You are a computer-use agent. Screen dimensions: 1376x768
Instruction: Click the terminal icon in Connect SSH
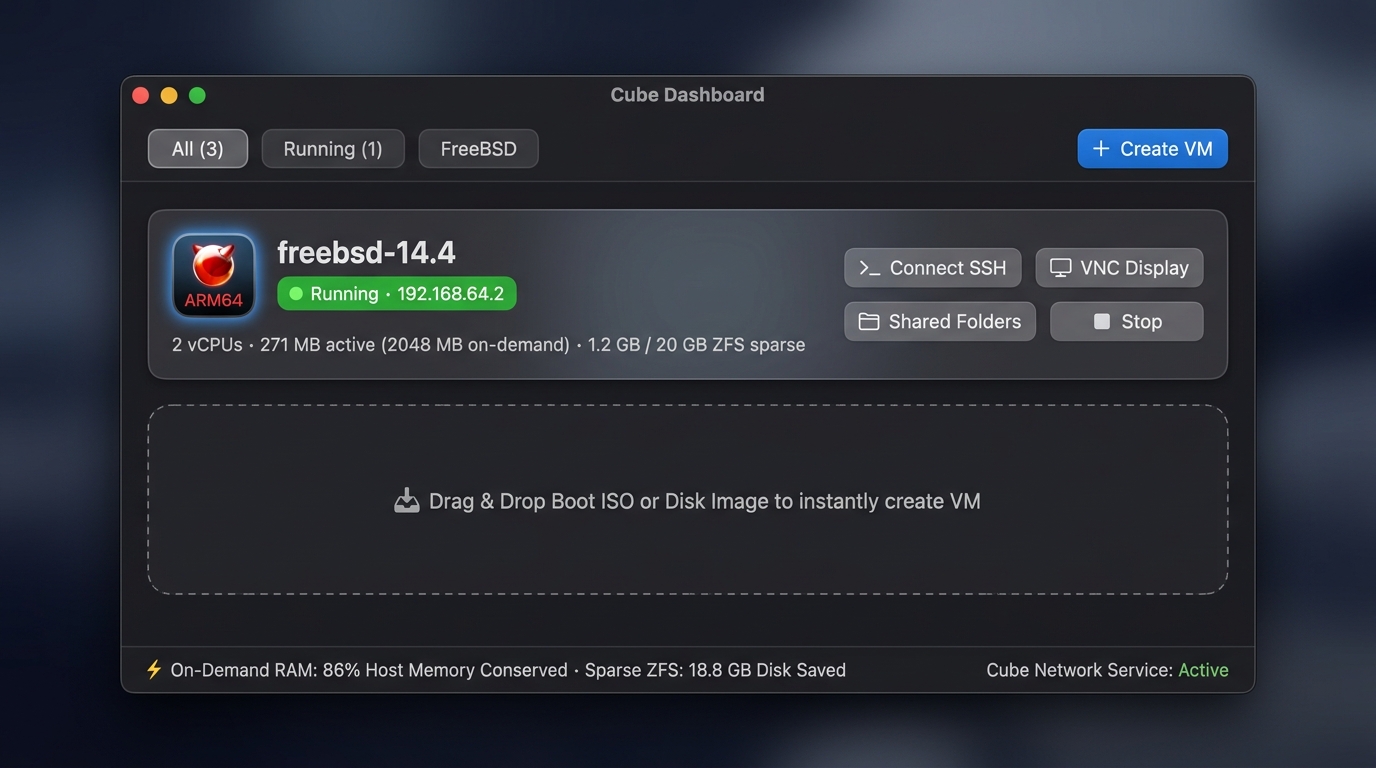coord(870,268)
